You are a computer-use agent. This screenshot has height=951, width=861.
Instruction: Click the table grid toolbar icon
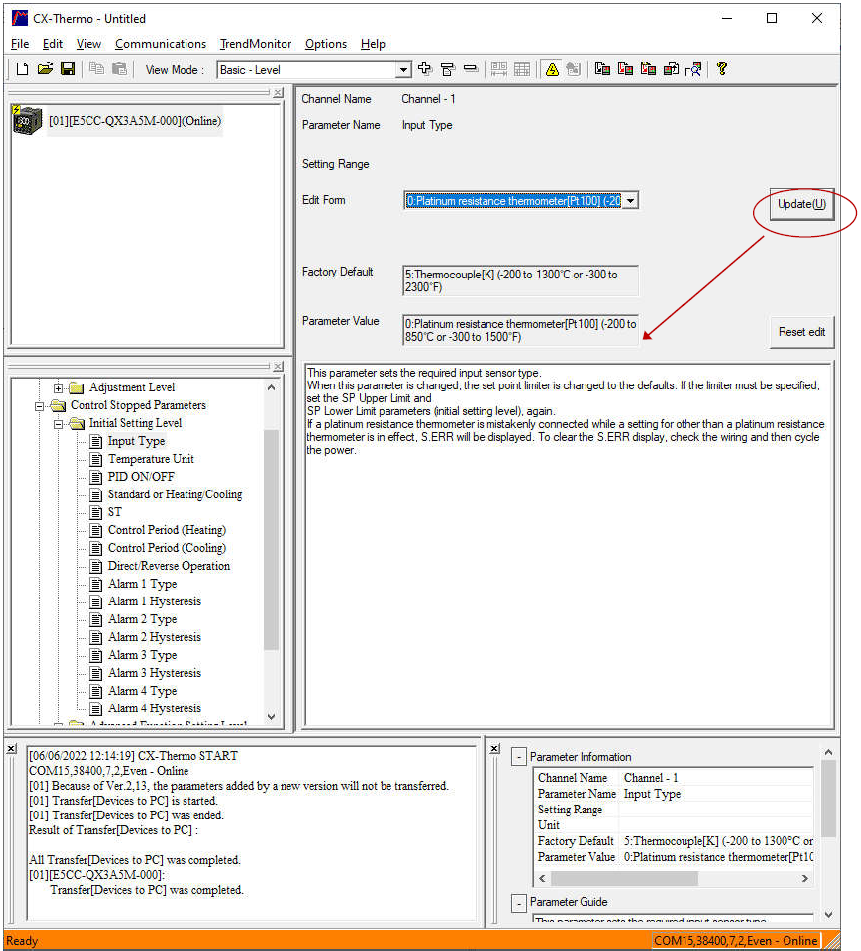tap(521, 69)
